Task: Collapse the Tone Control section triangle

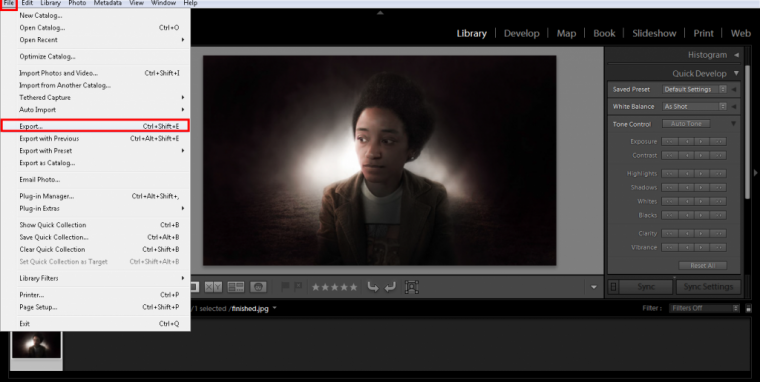Action: [733, 124]
